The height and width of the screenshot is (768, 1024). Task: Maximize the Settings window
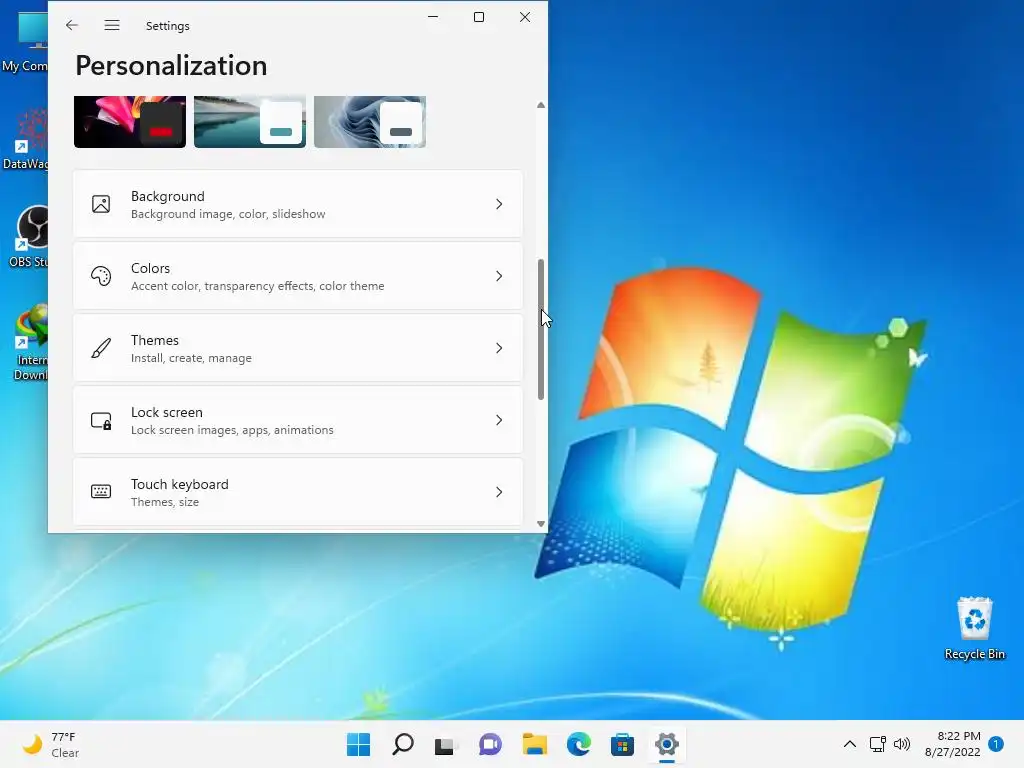point(479,17)
